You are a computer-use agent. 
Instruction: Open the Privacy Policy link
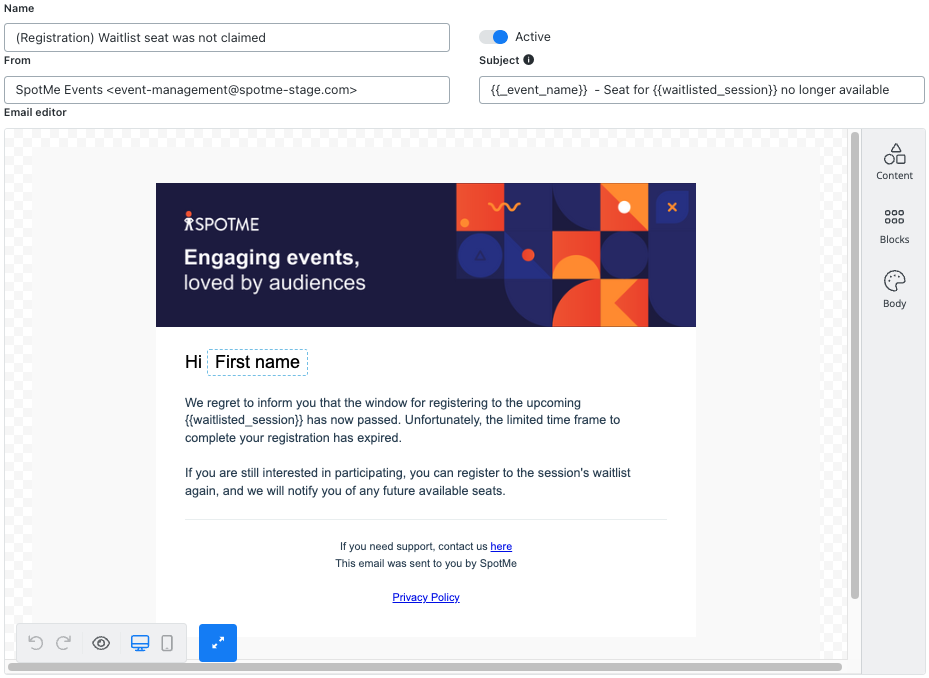pos(425,597)
